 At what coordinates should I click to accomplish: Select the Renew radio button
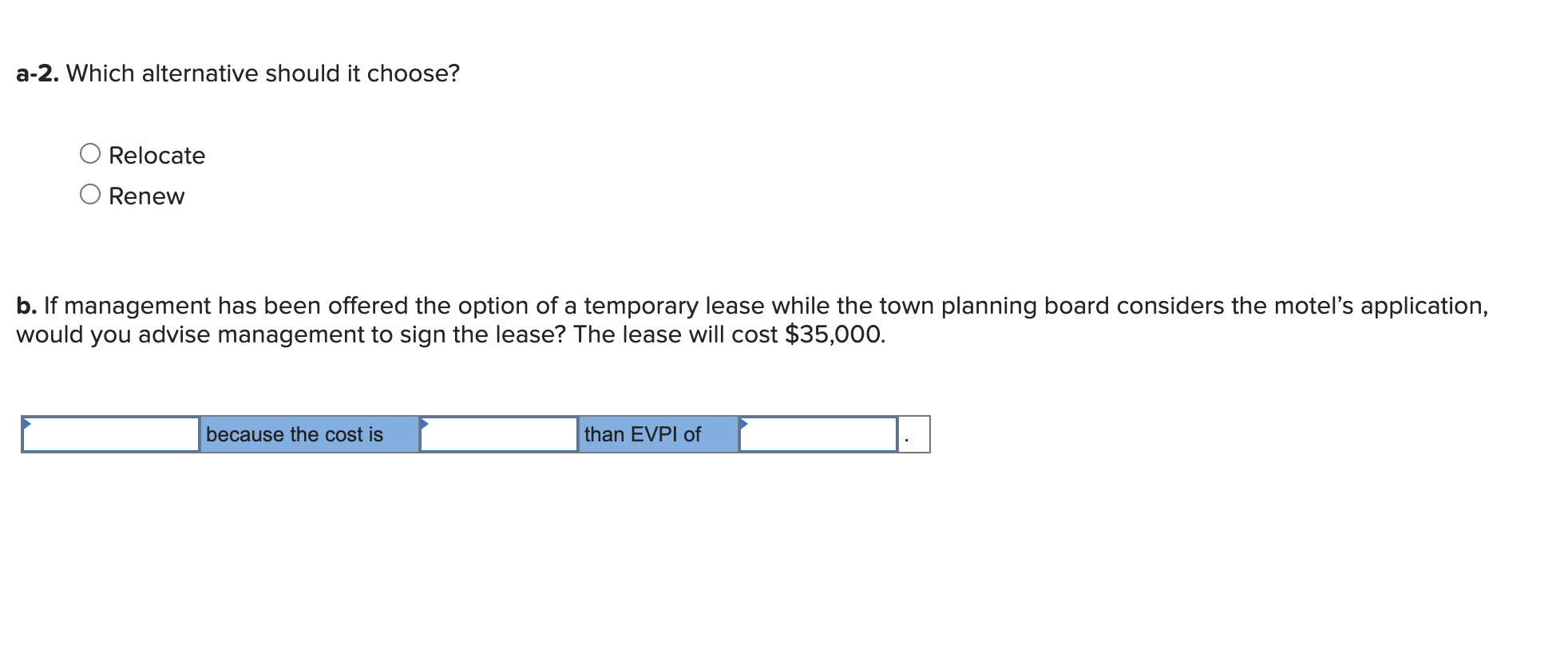pos(90,194)
